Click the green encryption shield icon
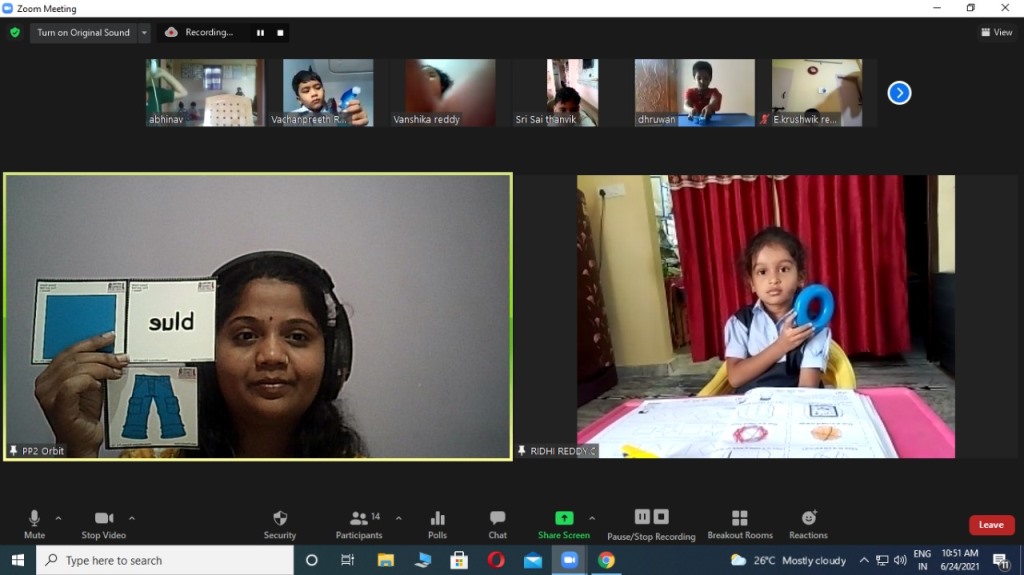The height and width of the screenshot is (575, 1024). (x=15, y=32)
